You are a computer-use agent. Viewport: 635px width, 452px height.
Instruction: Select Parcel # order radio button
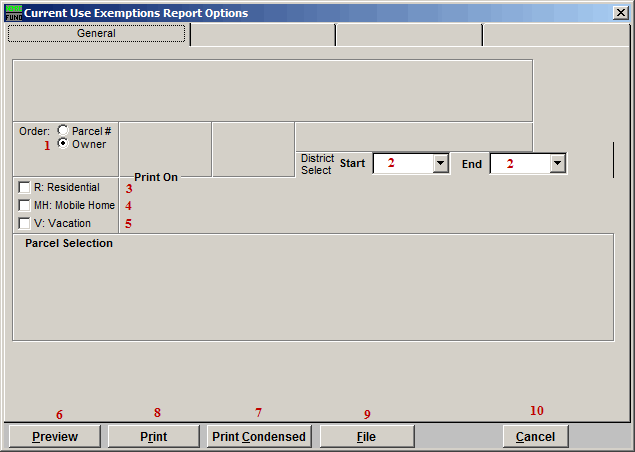pyautogui.click(x=64, y=131)
